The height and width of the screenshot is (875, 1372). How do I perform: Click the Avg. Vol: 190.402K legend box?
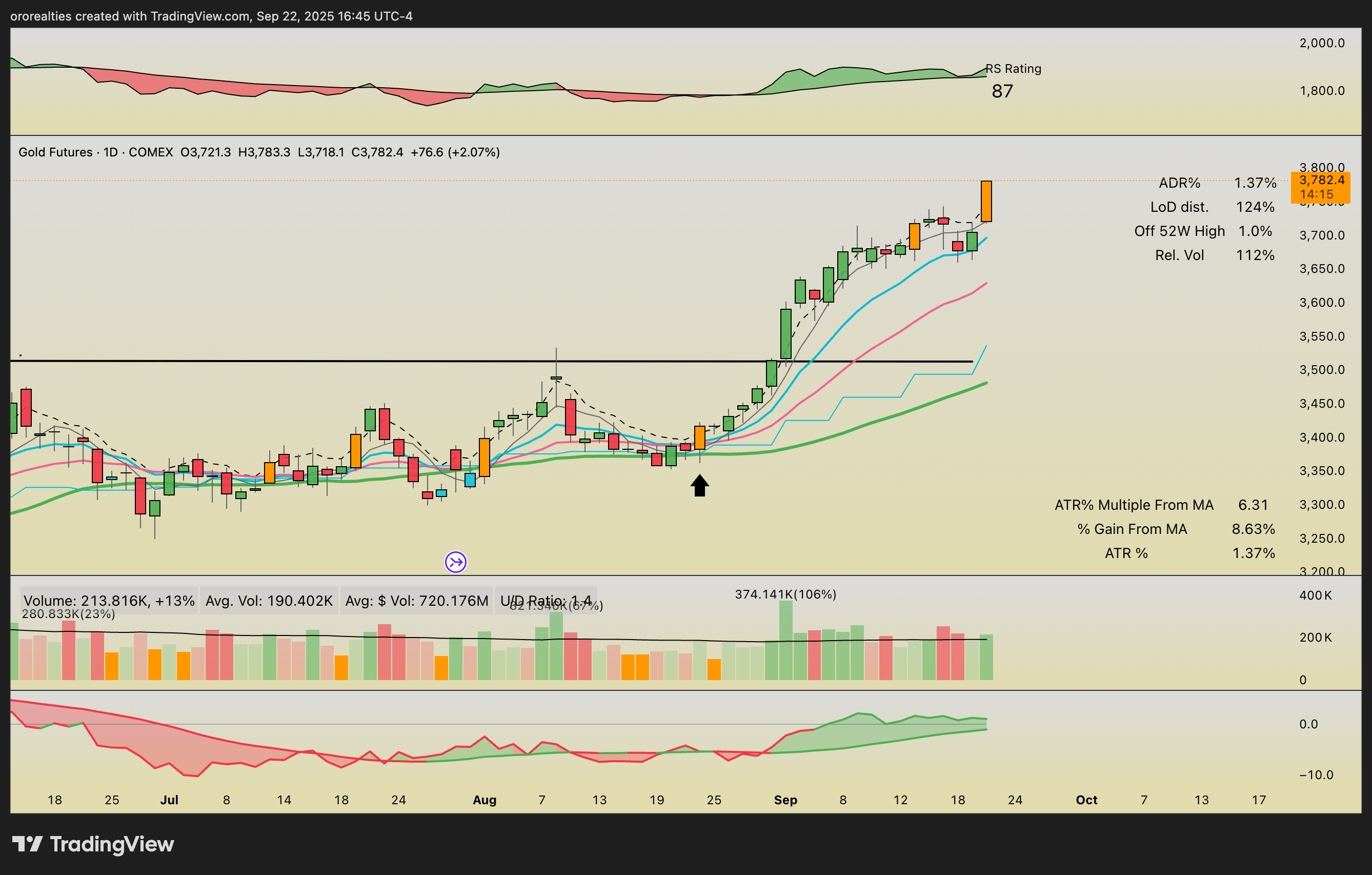click(269, 601)
